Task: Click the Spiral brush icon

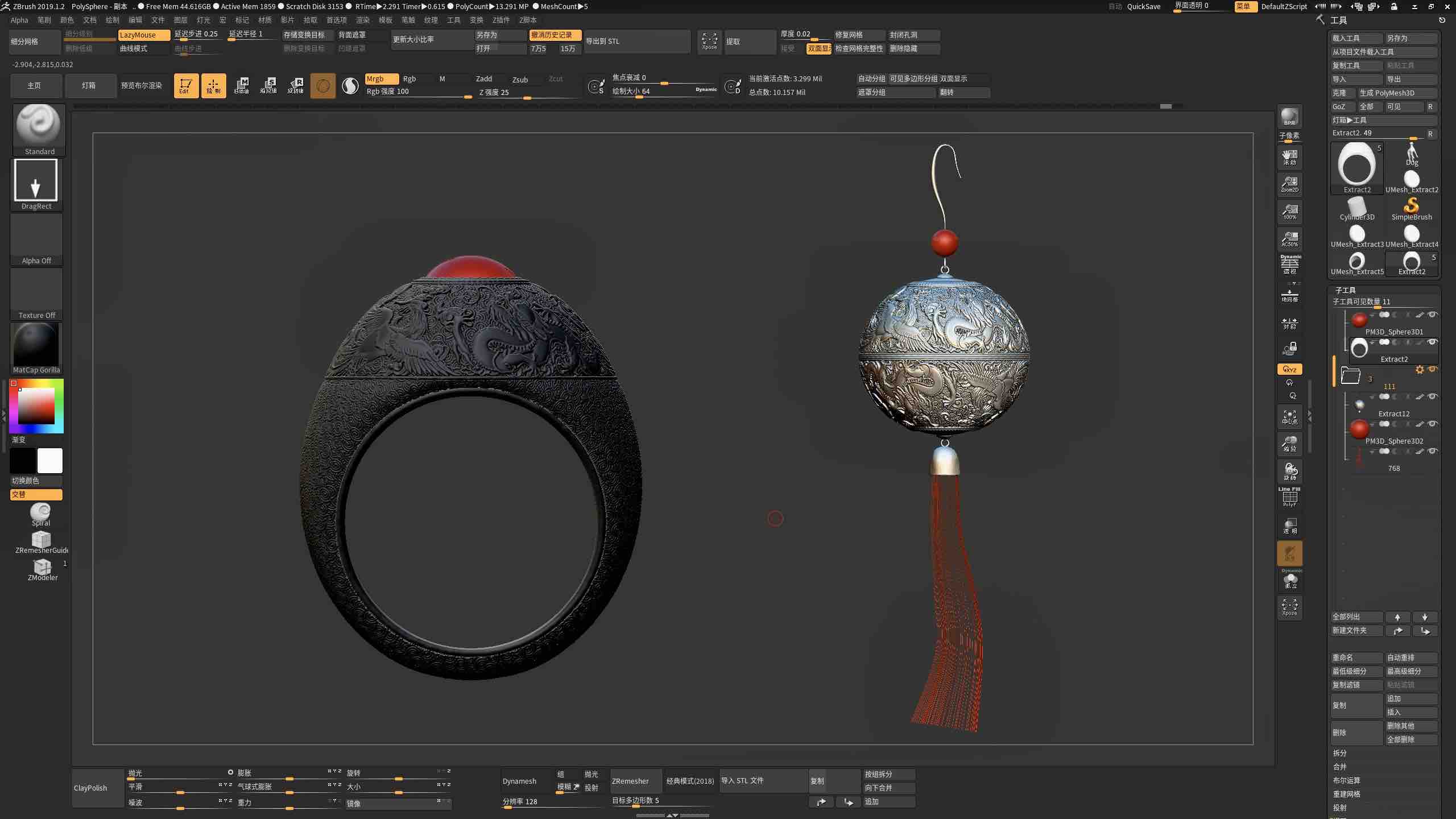Action: coord(40,511)
